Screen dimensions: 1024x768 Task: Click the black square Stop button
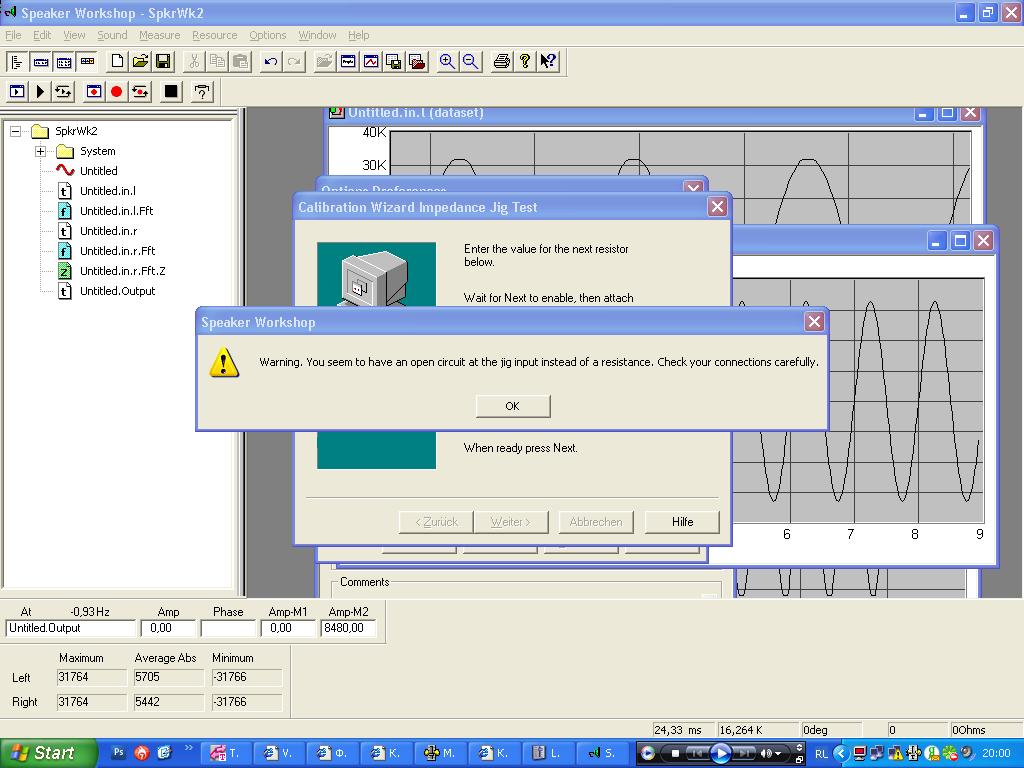171,92
